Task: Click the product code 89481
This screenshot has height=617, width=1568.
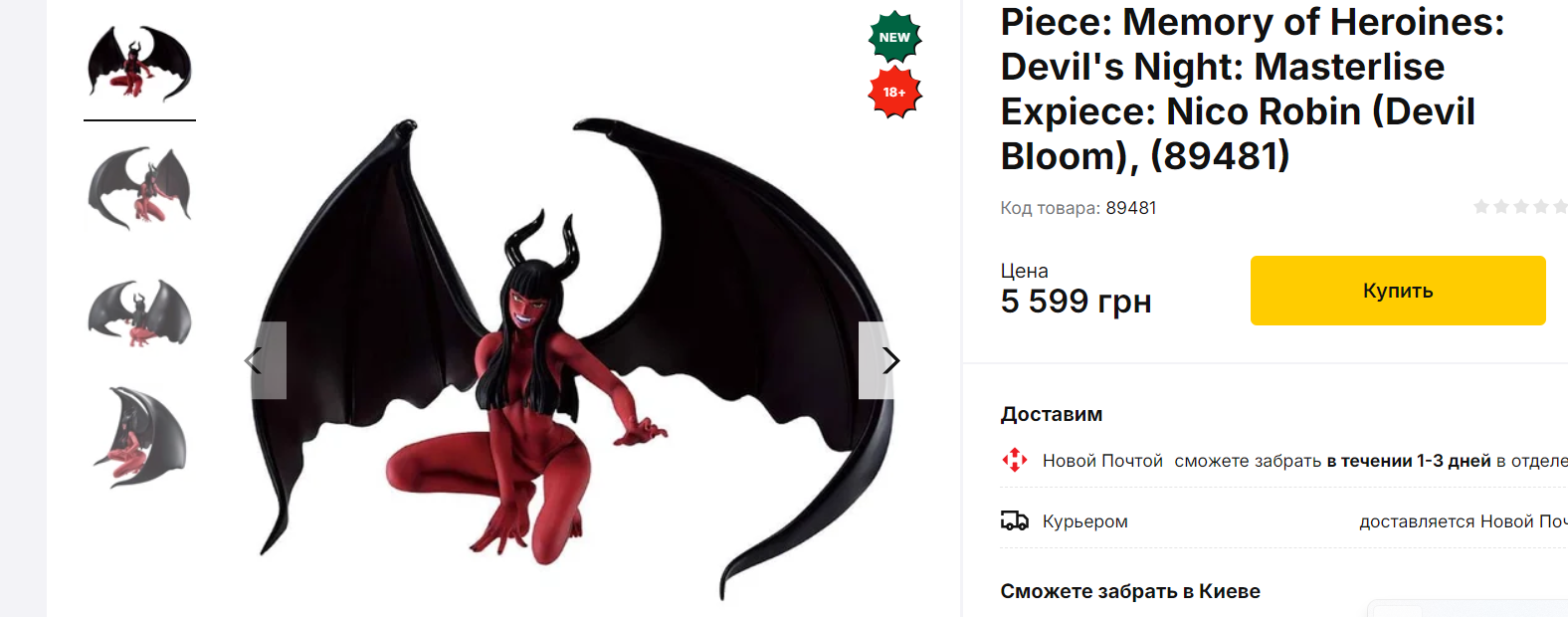Action: pos(1131,208)
